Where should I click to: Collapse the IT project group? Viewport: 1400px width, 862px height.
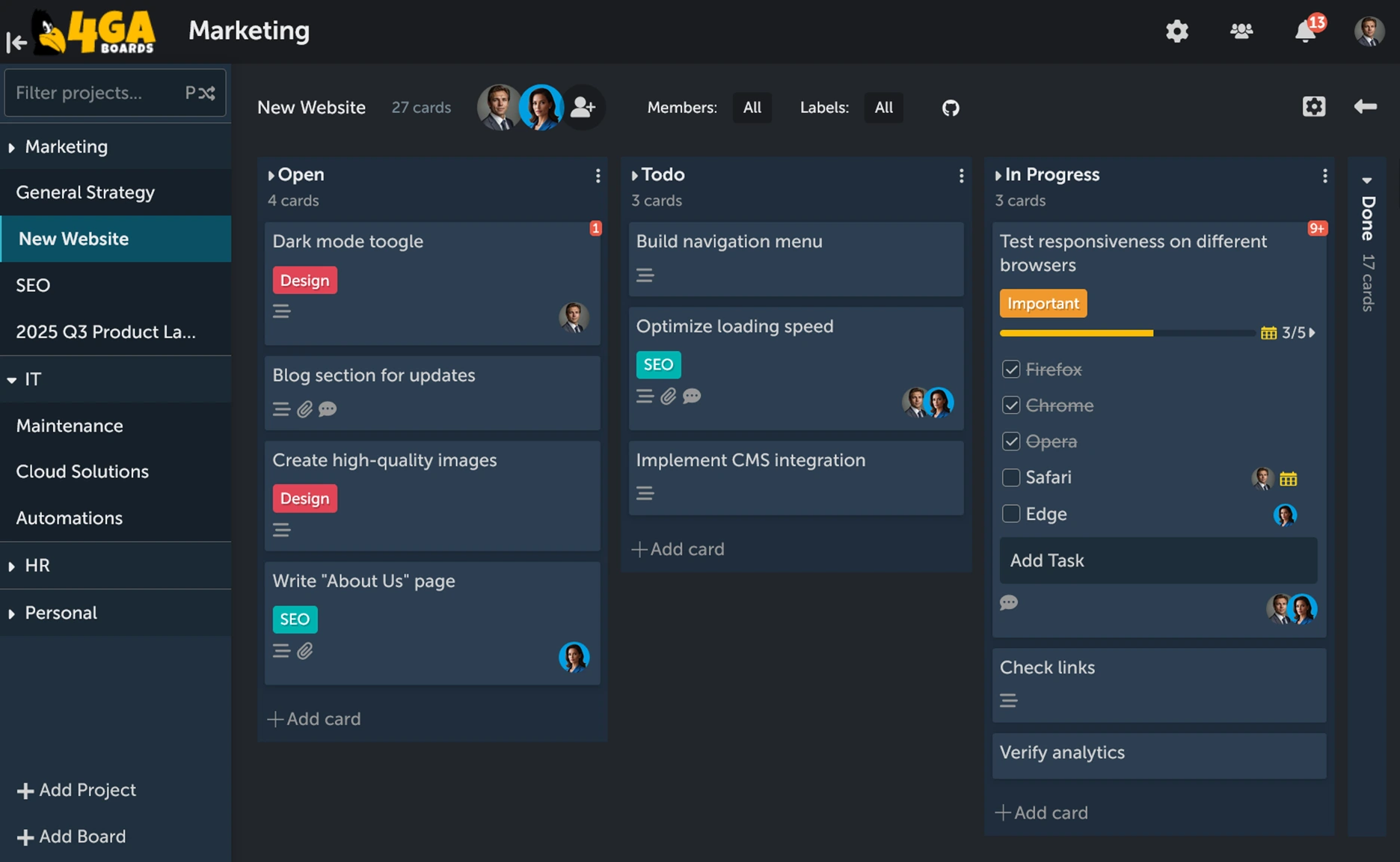(11, 379)
